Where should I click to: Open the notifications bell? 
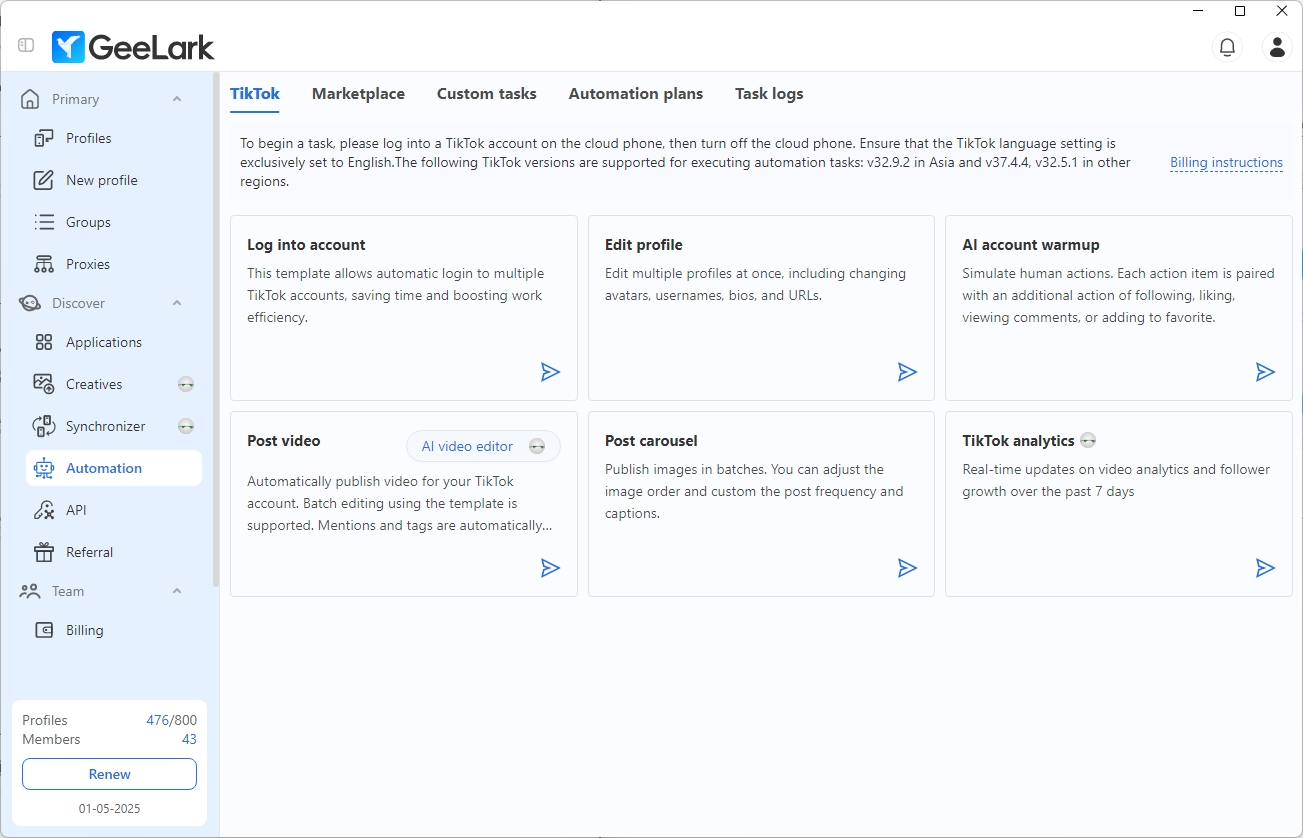(x=1226, y=46)
